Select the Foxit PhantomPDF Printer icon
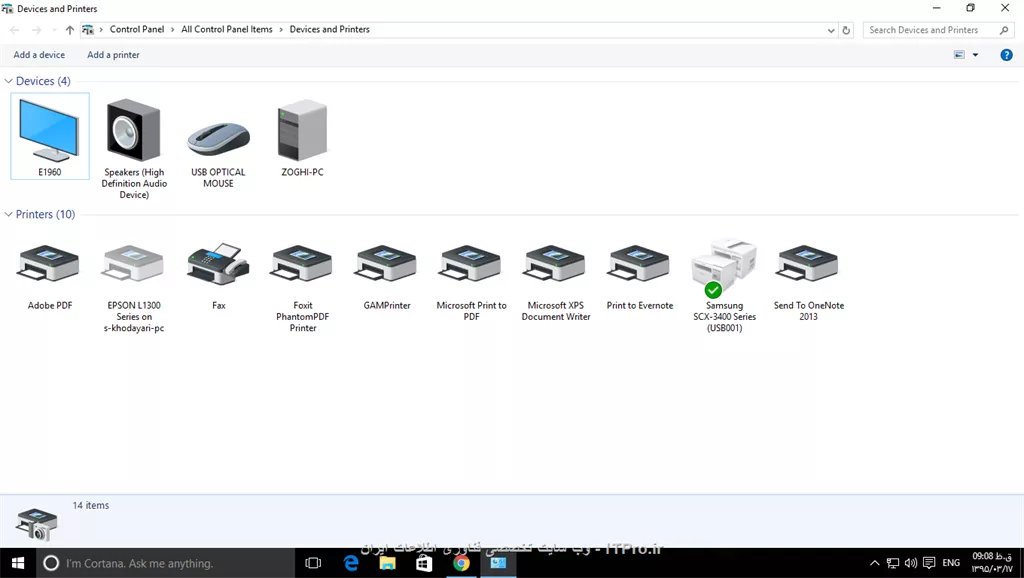This screenshot has width=1024, height=578. 302,263
